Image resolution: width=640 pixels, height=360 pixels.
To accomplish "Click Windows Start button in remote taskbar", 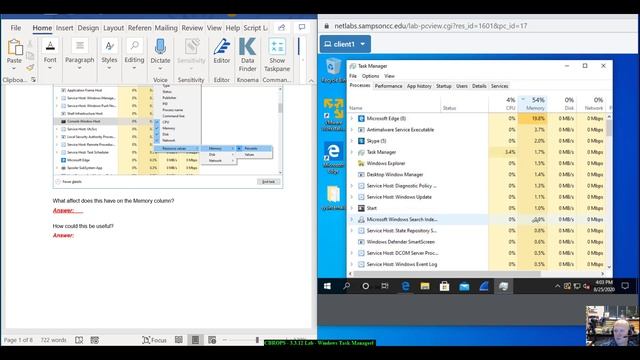I will 327,286.
